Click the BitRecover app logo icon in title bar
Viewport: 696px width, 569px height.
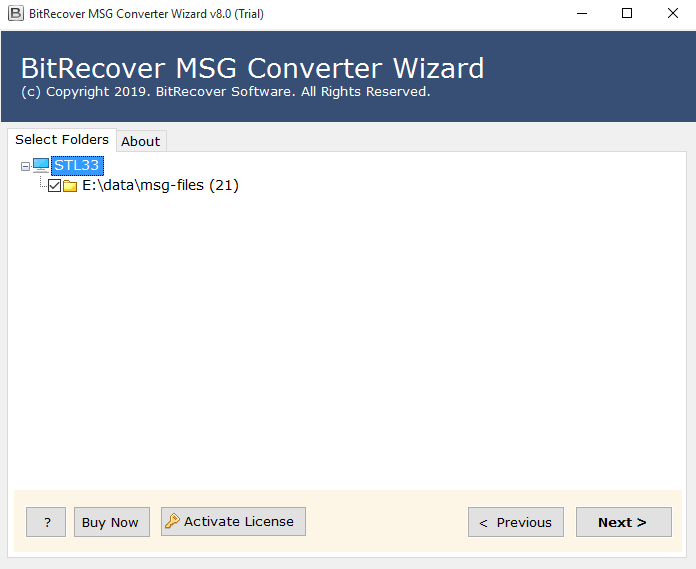pyautogui.click(x=16, y=13)
